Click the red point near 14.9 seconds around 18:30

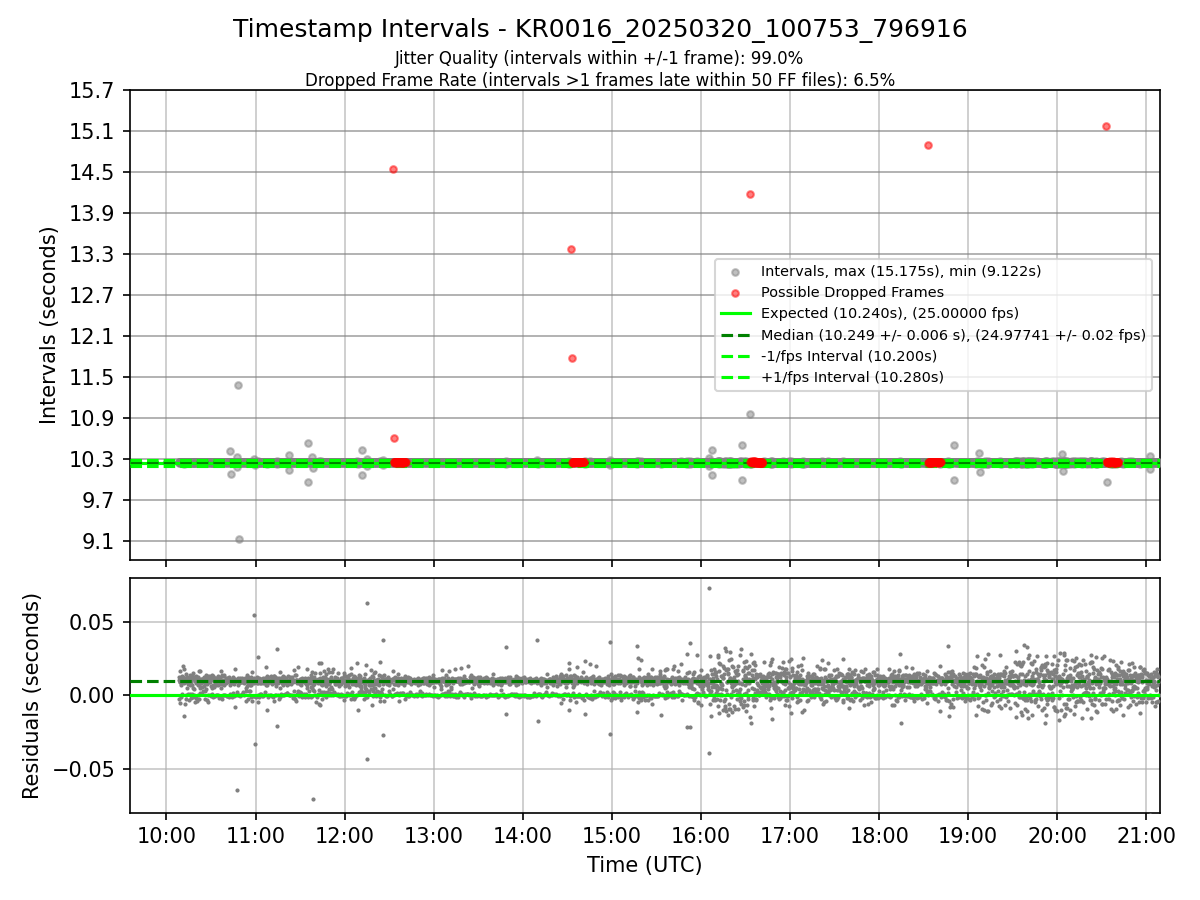928,145
